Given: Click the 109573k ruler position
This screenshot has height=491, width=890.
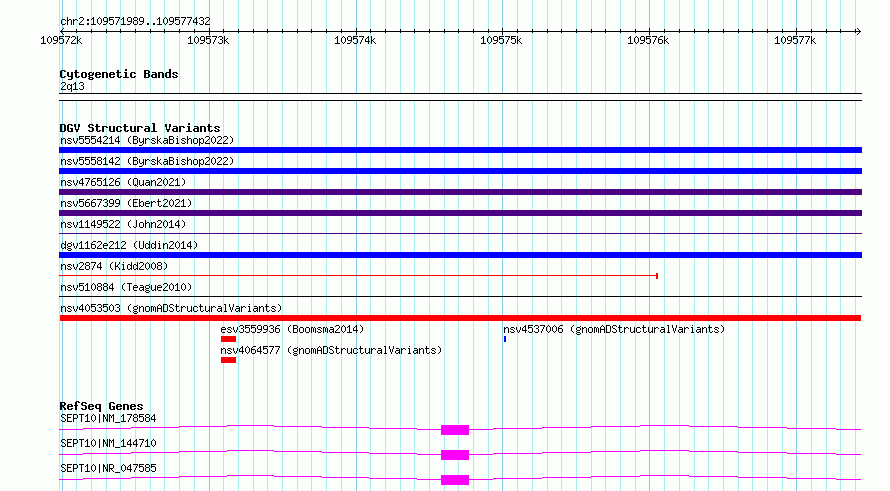Looking at the screenshot, I should [208, 40].
